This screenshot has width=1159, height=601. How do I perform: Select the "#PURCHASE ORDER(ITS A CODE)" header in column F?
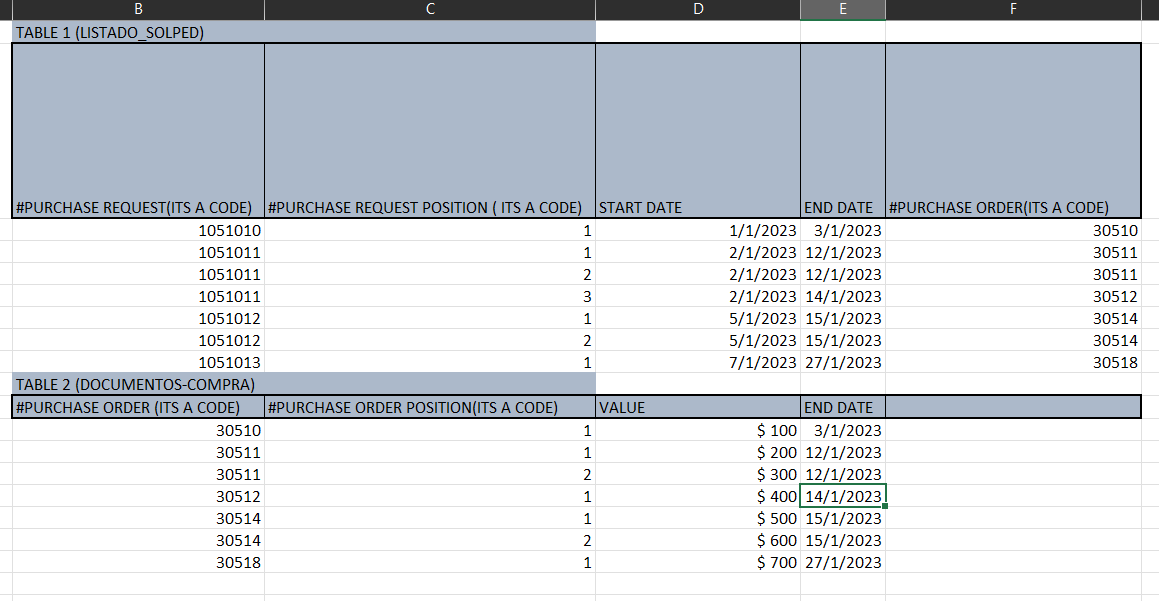pos(1013,130)
